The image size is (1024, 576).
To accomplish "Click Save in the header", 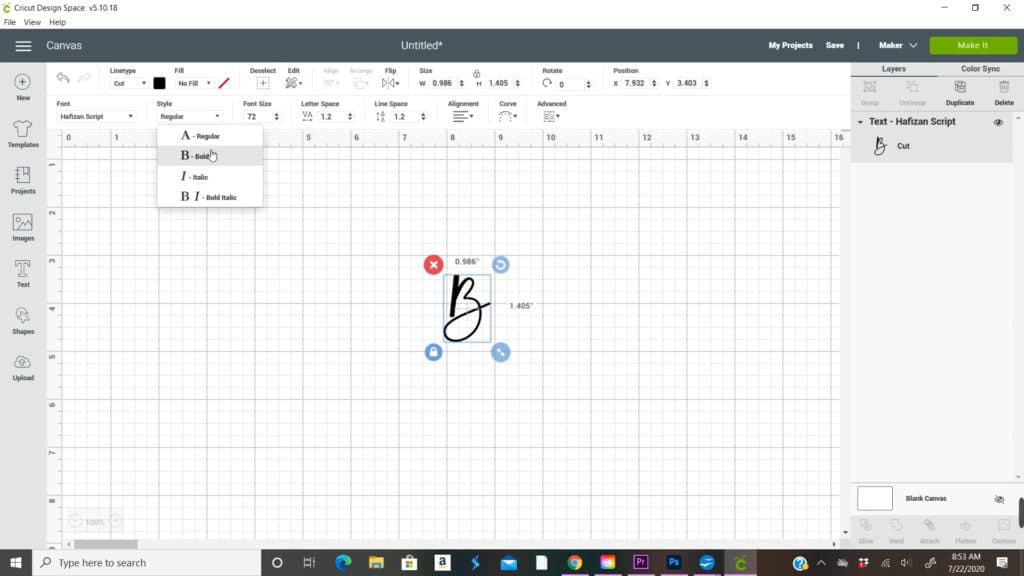I will pos(835,45).
